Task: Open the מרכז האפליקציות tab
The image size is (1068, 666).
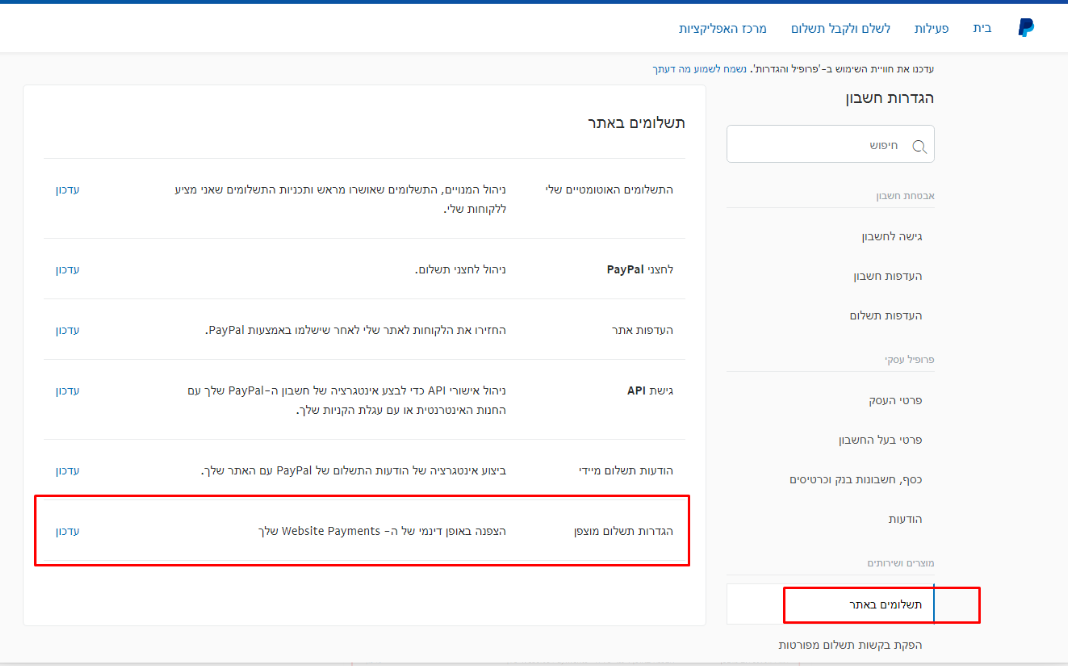Action: pyautogui.click(x=723, y=28)
